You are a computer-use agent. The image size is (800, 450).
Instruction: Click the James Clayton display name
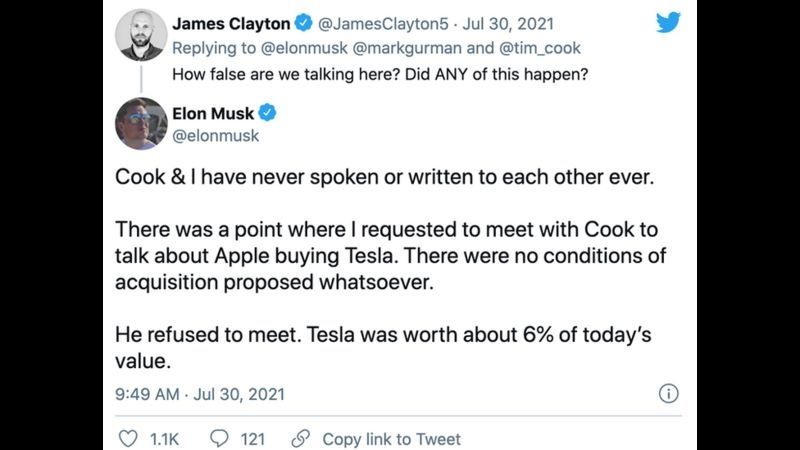tap(231, 23)
